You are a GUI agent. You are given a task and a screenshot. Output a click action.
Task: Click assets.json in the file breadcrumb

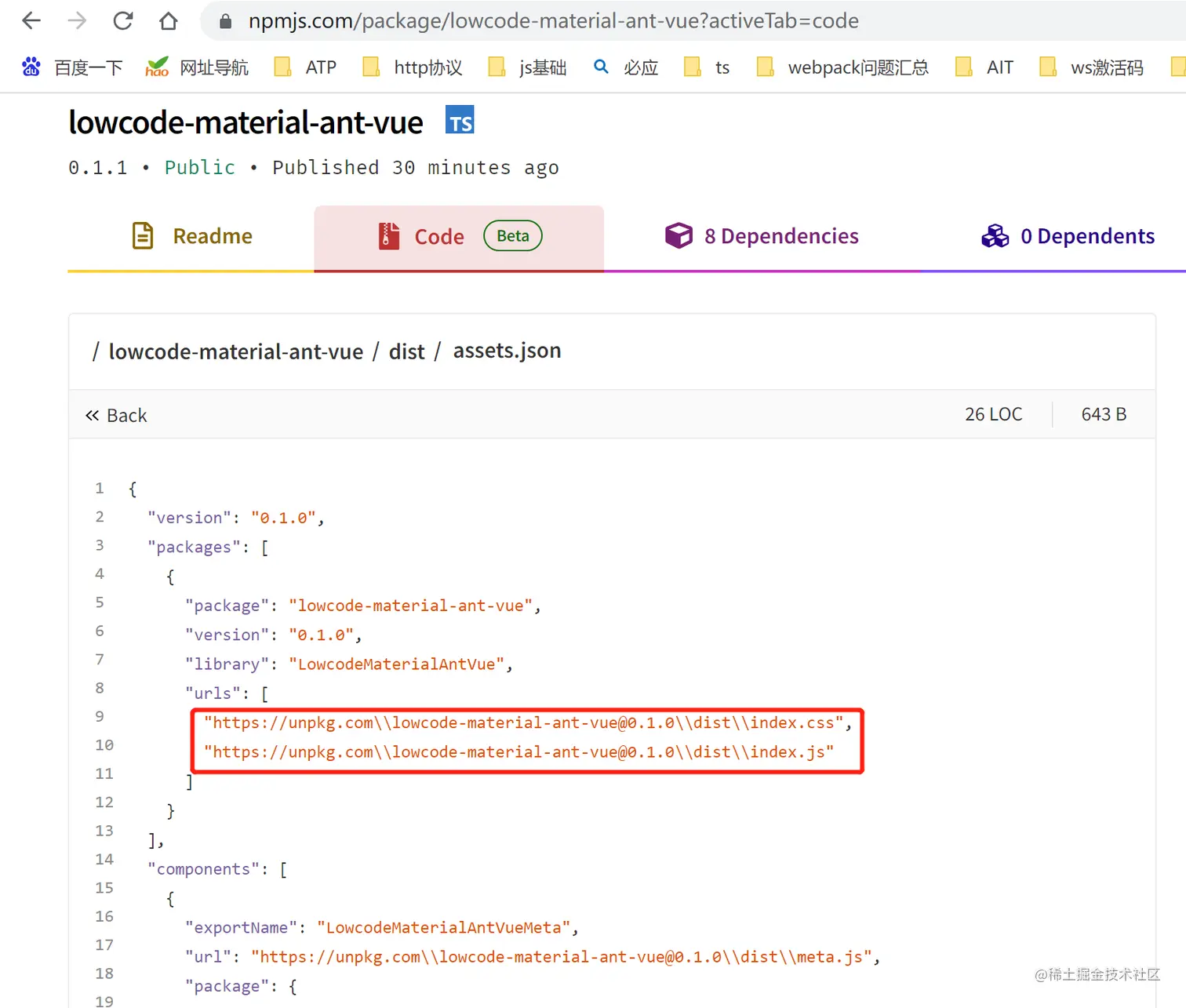(507, 351)
